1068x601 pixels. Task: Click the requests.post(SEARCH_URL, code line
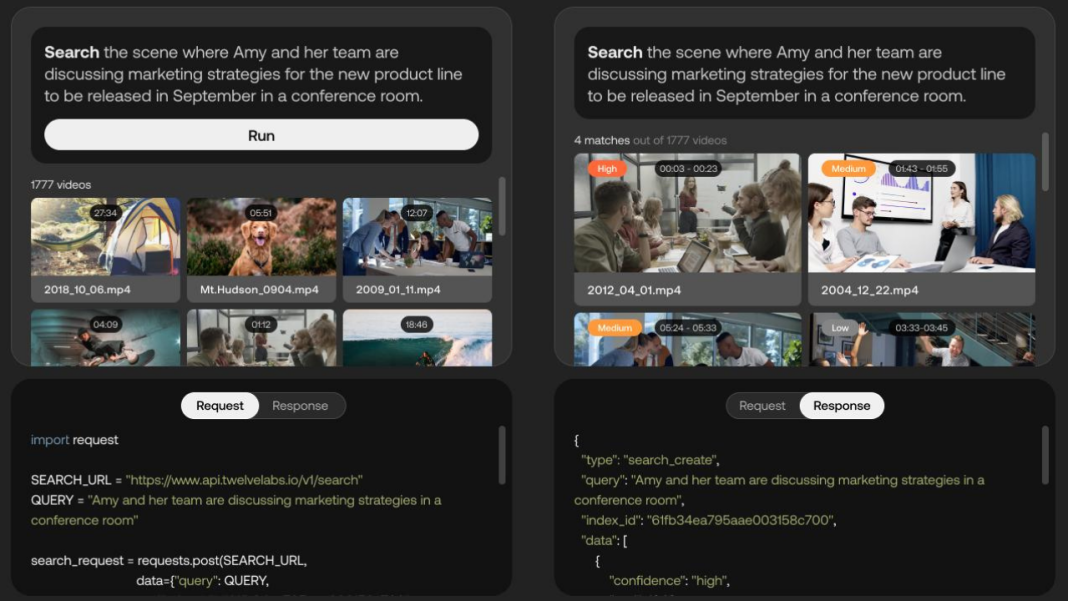168,560
